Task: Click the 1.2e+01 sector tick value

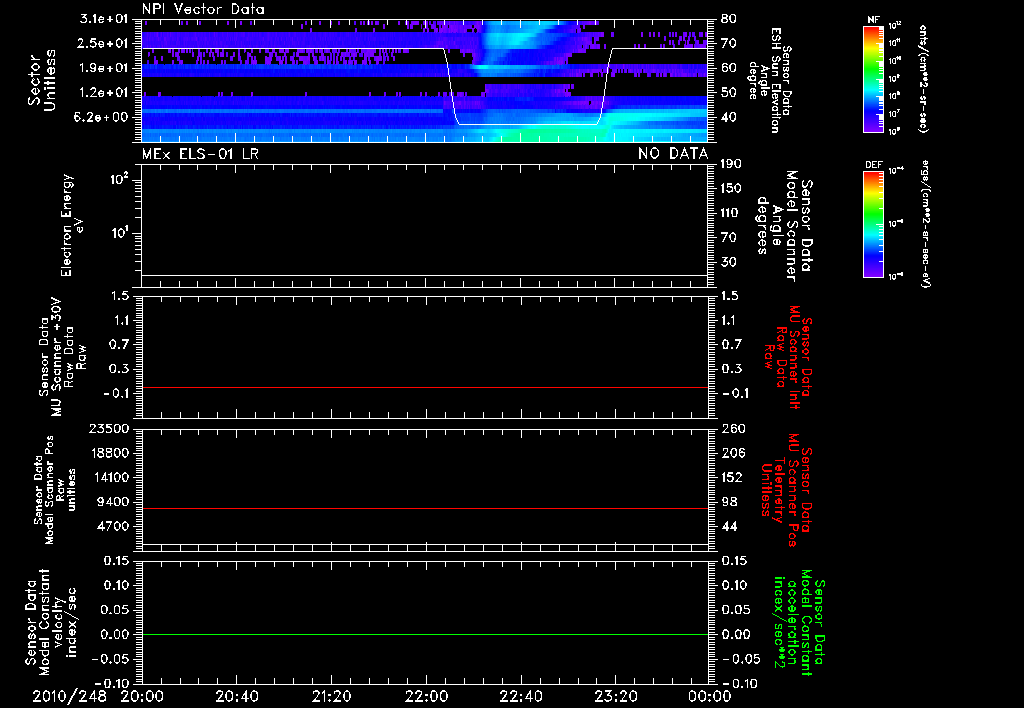Action: tap(103, 93)
